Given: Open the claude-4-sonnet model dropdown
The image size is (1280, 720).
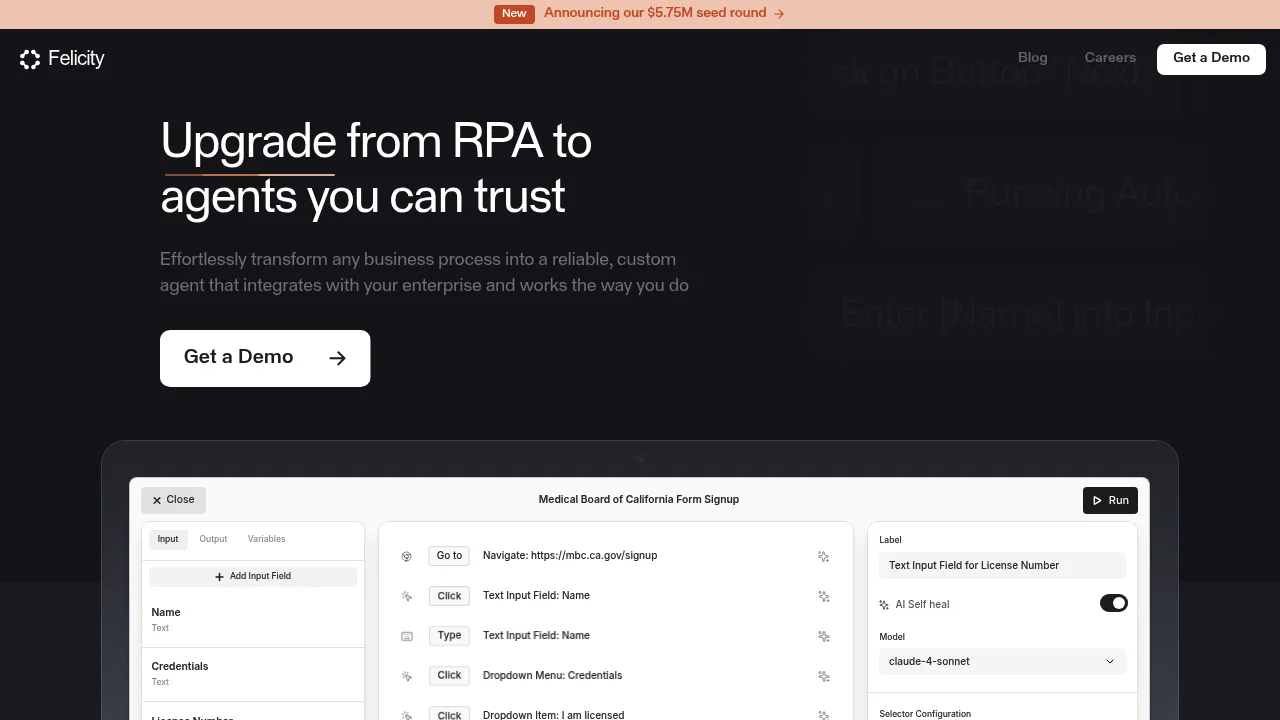Looking at the screenshot, I should click(x=1002, y=661).
